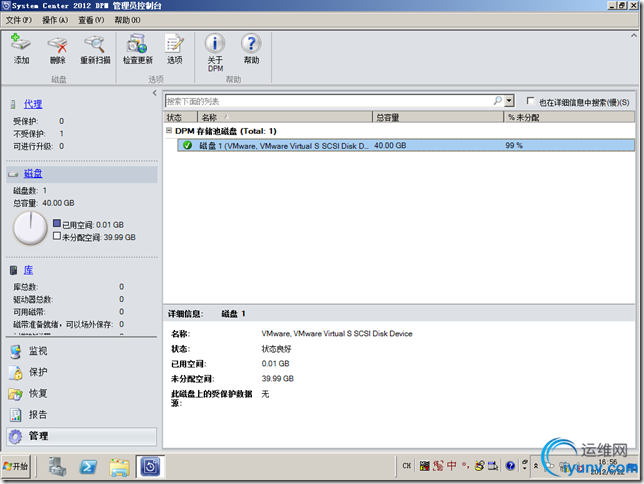This screenshot has width=644, height=484.
Task: Open the 查看(V) menu
Action: (91, 20)
